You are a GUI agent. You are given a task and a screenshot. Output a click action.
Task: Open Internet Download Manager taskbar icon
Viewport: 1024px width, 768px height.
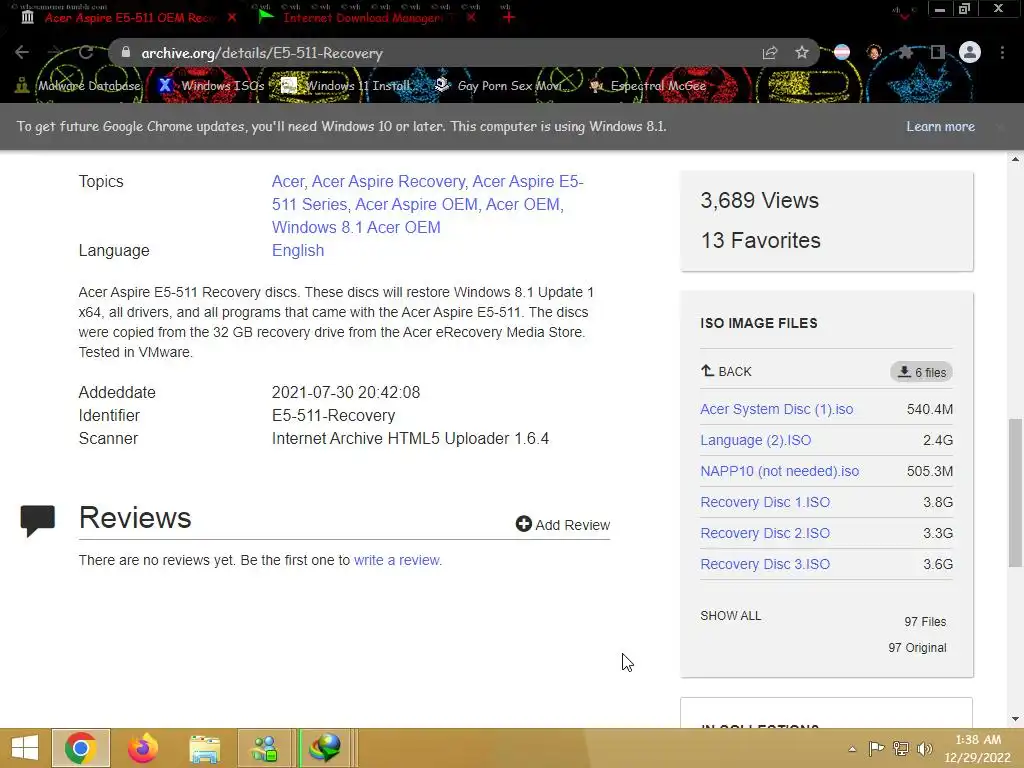tap(325, 748)
